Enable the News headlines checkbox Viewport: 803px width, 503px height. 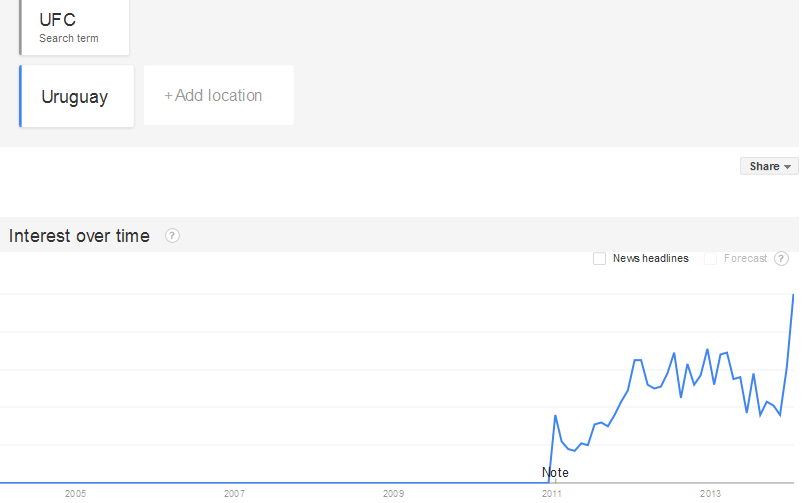click(x=599, y=259)
